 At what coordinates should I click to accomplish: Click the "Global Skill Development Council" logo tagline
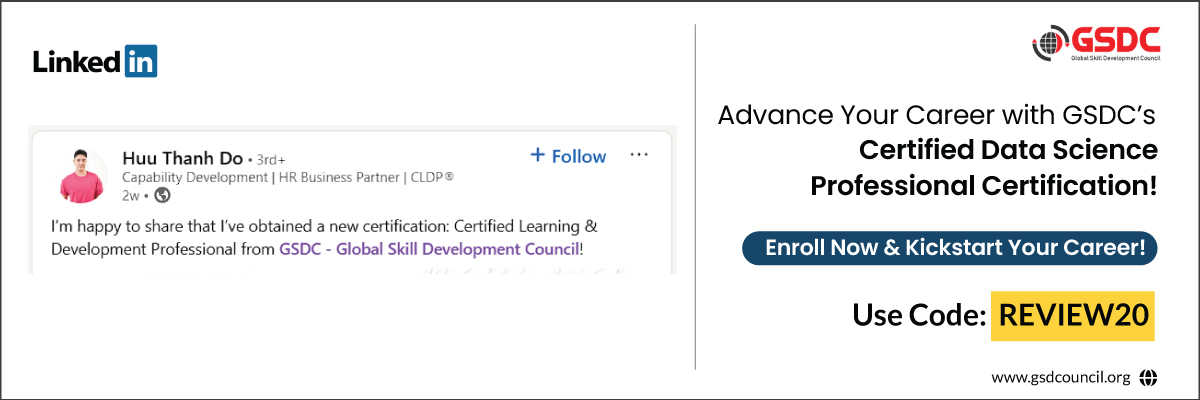click(1115, 60)
